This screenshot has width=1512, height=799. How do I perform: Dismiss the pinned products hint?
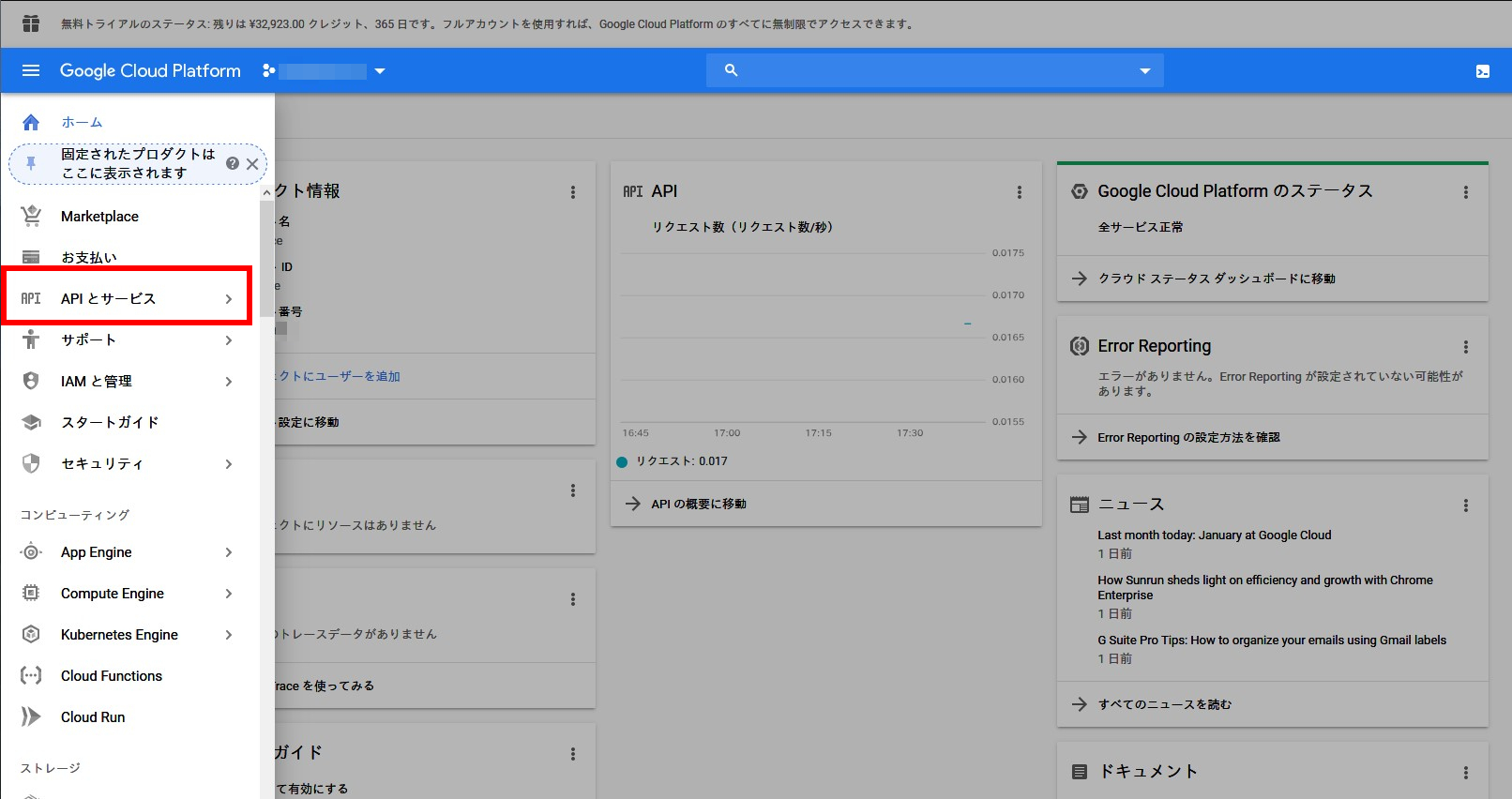pyautogui.click(x=252, y=163)
